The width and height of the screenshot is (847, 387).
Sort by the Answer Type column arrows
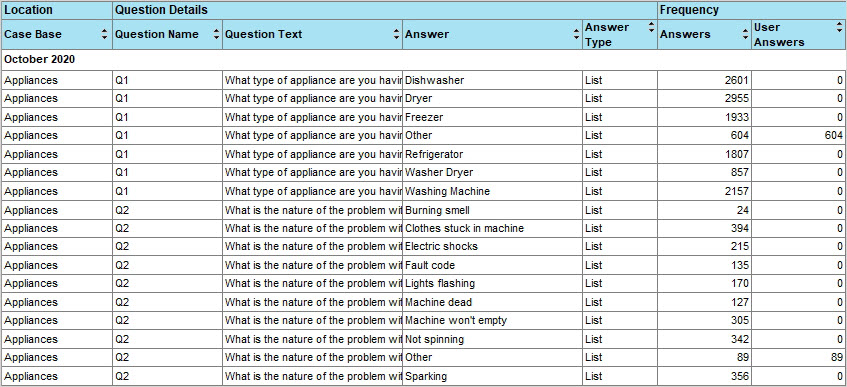pos(651,27)
